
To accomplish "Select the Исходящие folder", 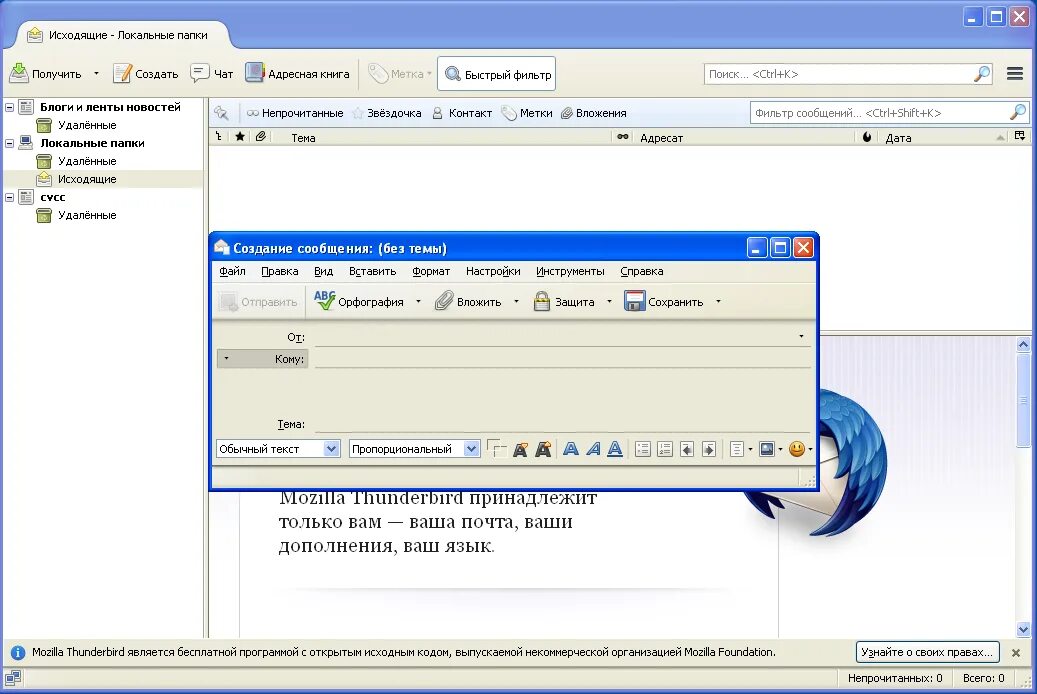I will click(87, 179).
